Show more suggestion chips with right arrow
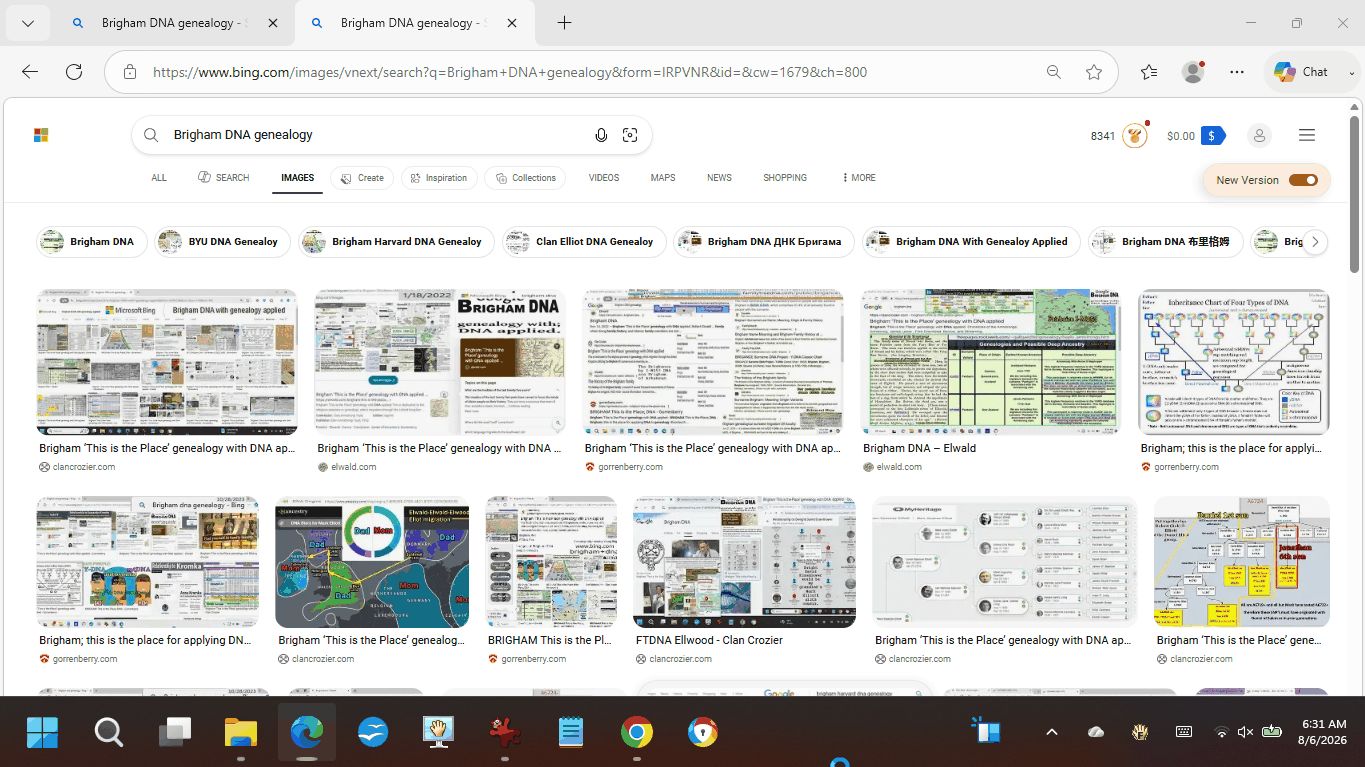 point(1316,242)
